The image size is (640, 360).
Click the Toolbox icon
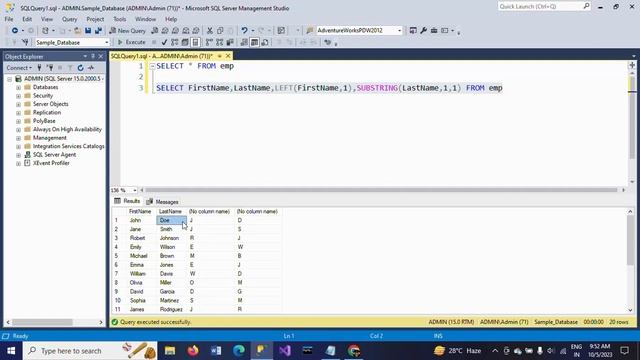434,31
